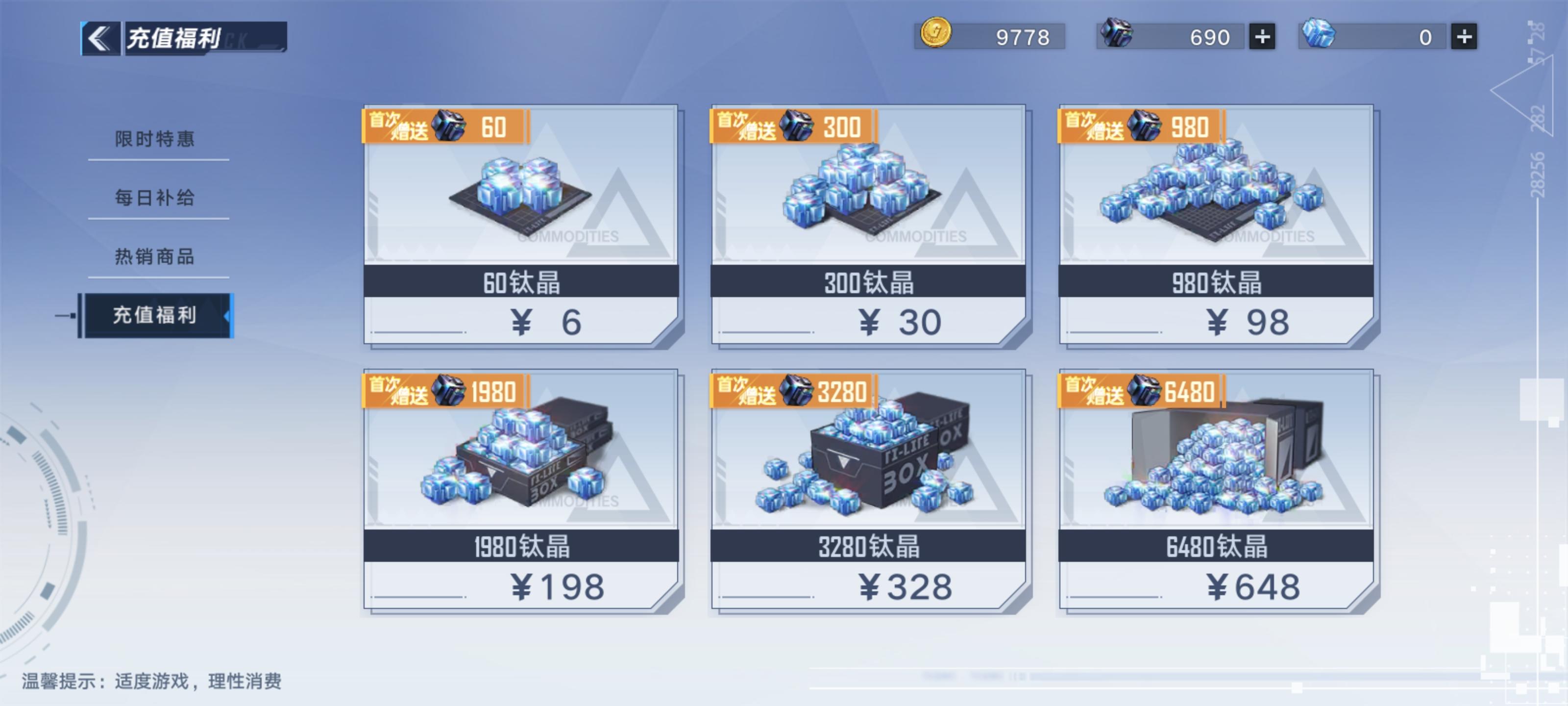The height and width of the screenshot is (706, 1568).
Task: Tap the ¥6 price button
Action: pos(521,321)
